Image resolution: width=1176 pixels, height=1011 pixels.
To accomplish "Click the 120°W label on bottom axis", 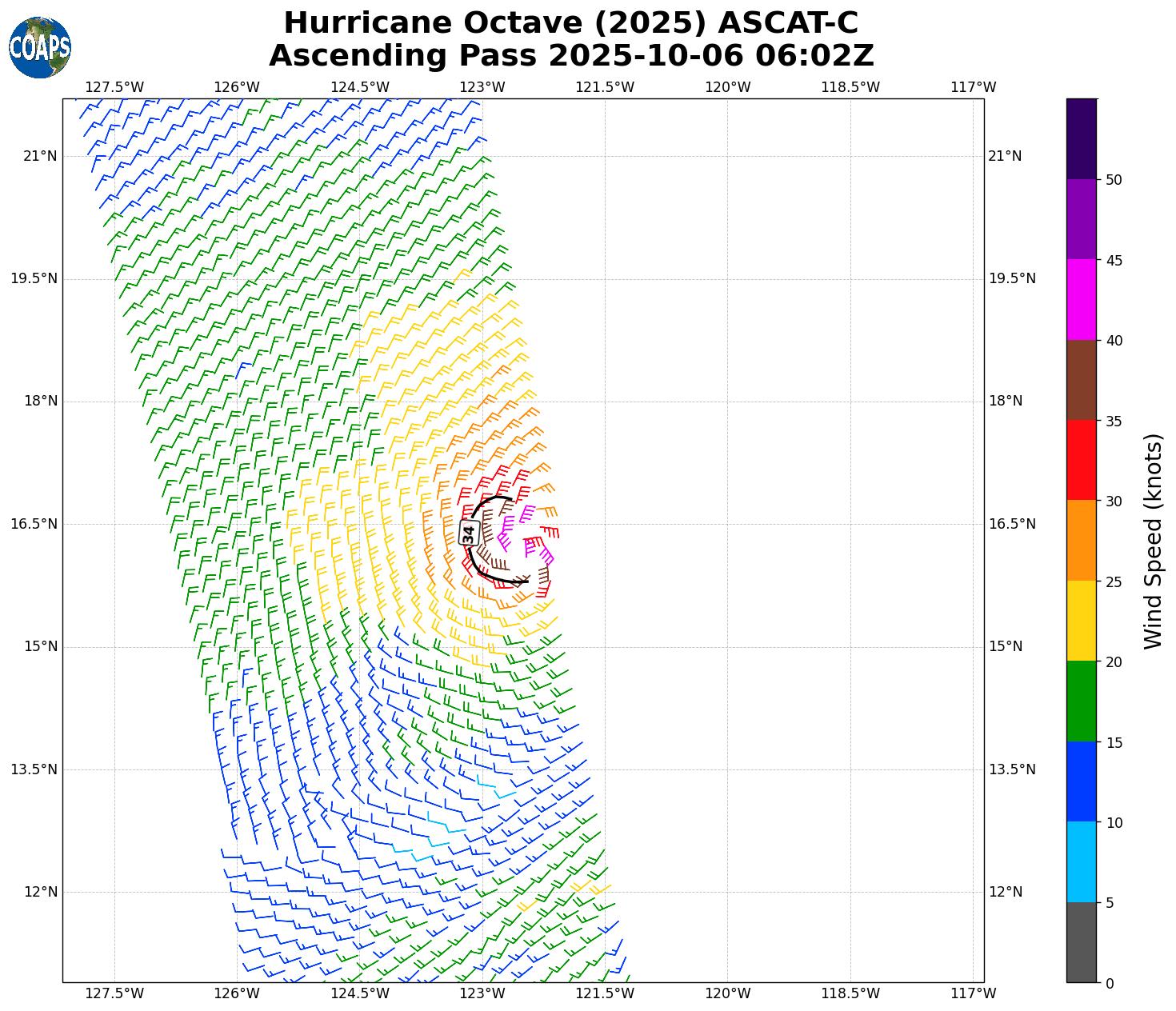I will pos(727,993).
